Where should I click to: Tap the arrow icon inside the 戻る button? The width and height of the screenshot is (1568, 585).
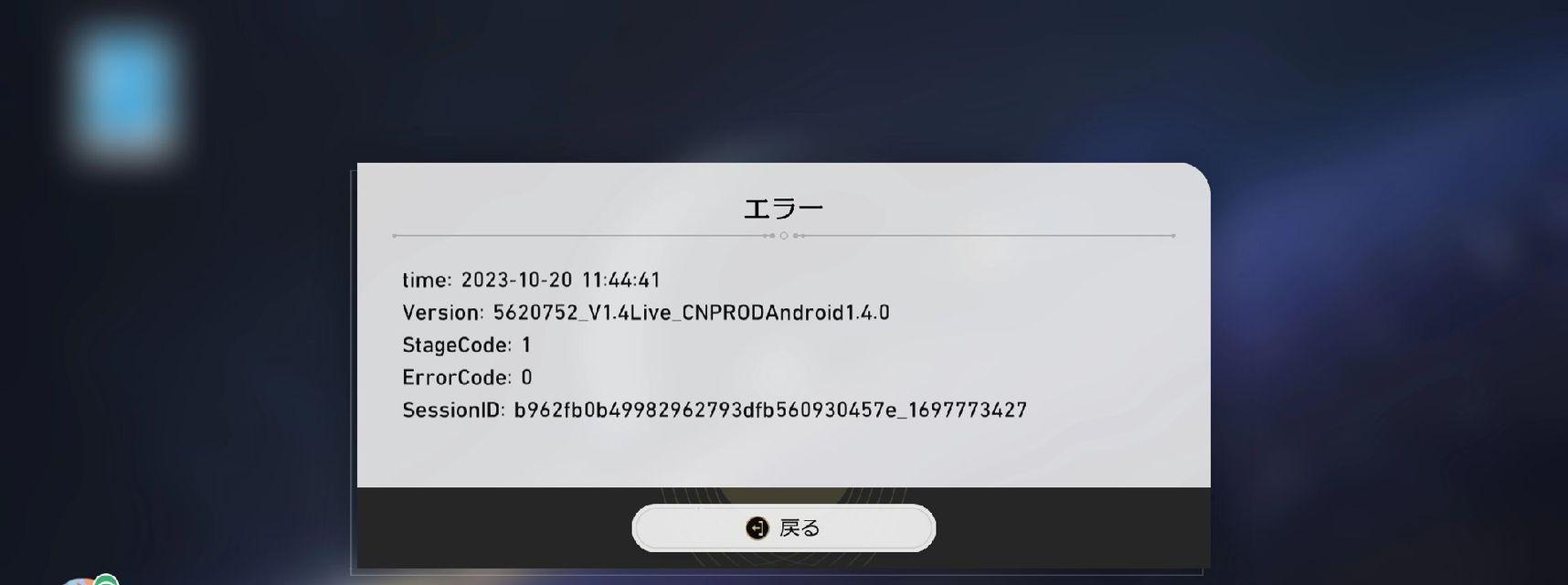coord(757,528)
